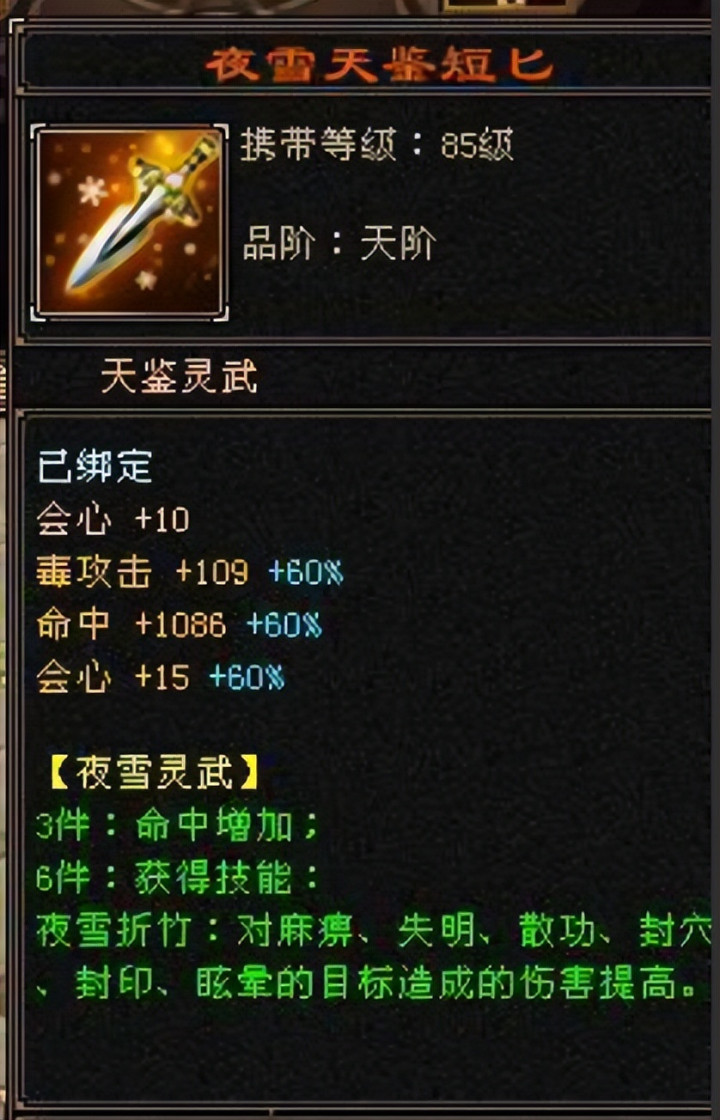Click the 品阶：天阶 grade label
Viewport: 720px width, 1120px height.
339,245
